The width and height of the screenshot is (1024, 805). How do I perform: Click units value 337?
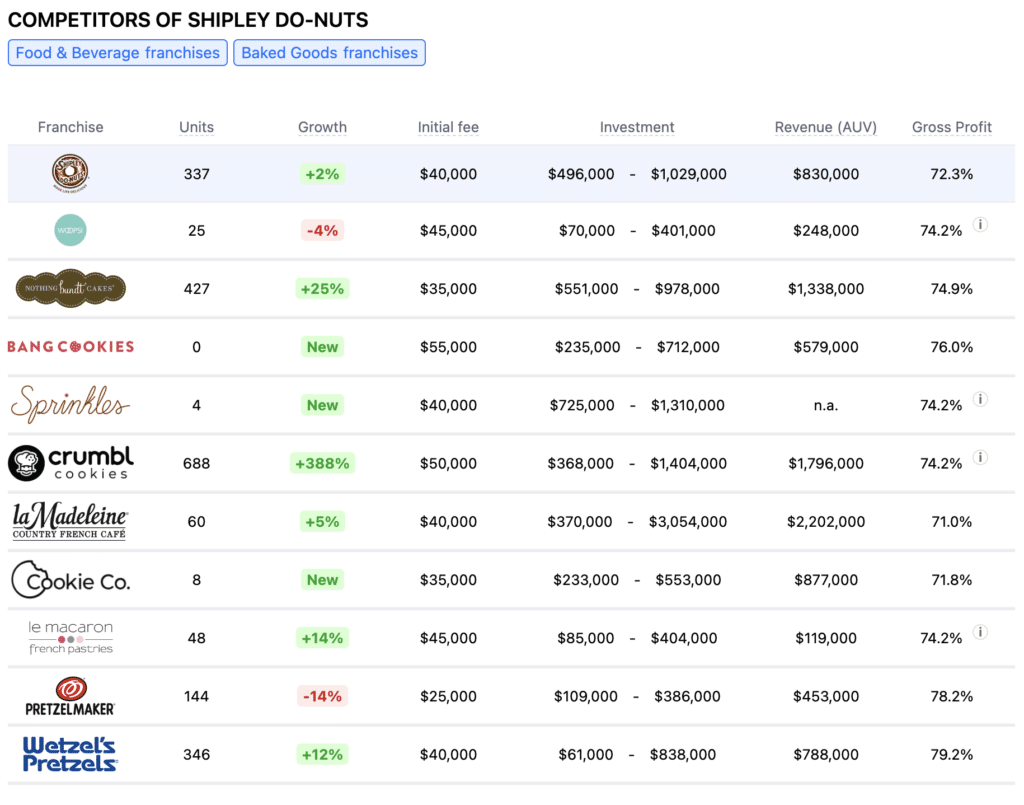(x=197, y=174)
